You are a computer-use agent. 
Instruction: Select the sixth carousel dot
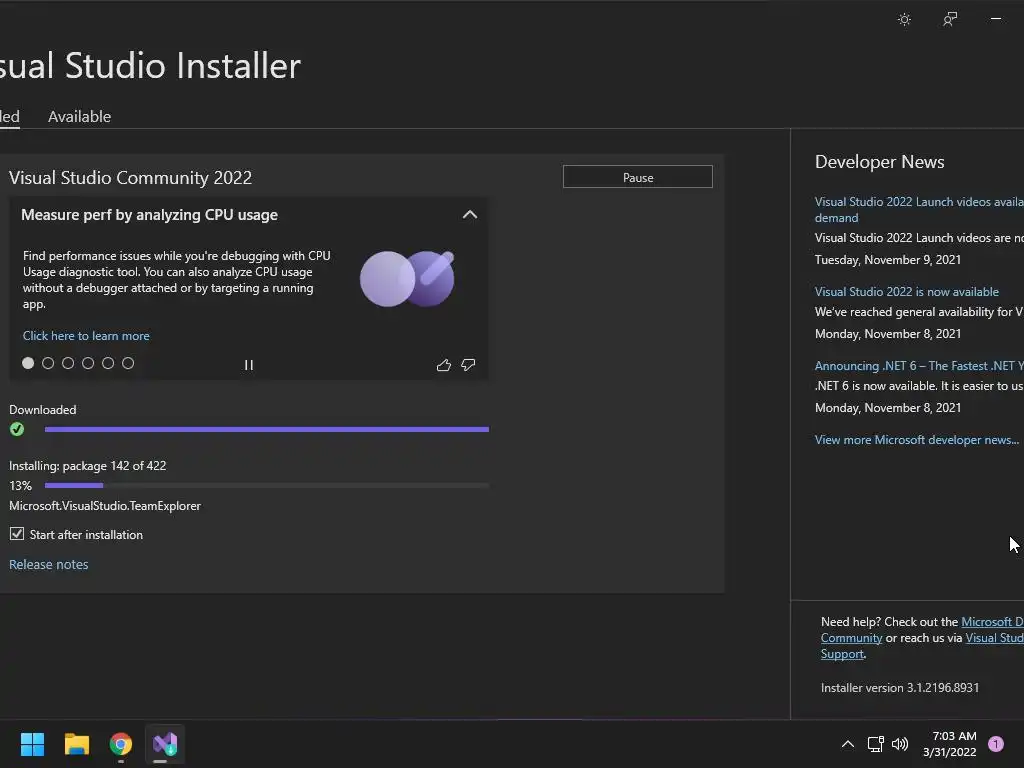[128, 363]
